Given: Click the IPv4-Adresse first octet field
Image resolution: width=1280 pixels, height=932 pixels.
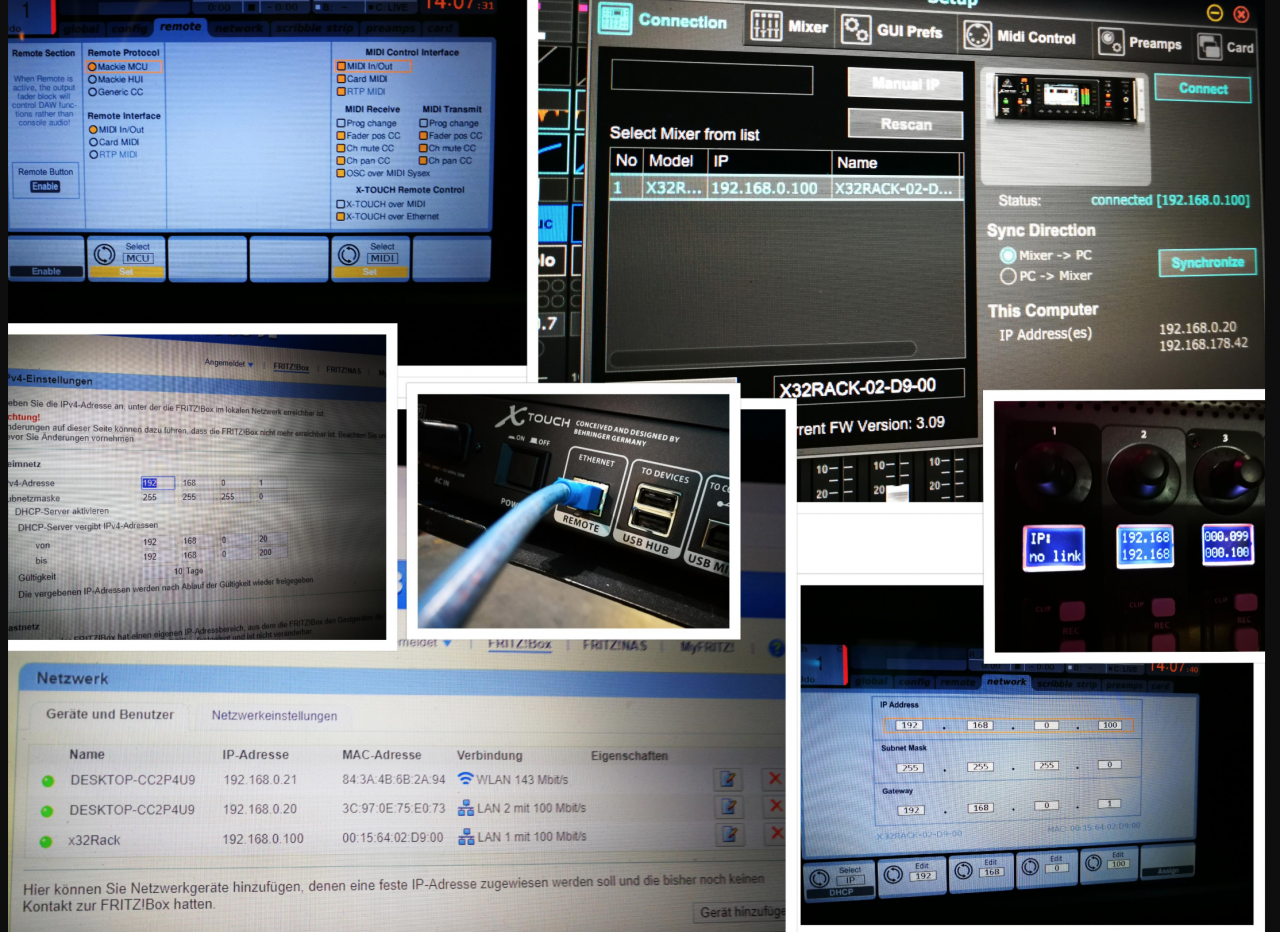Looking at the screenshot, I should tap(157, 483).
